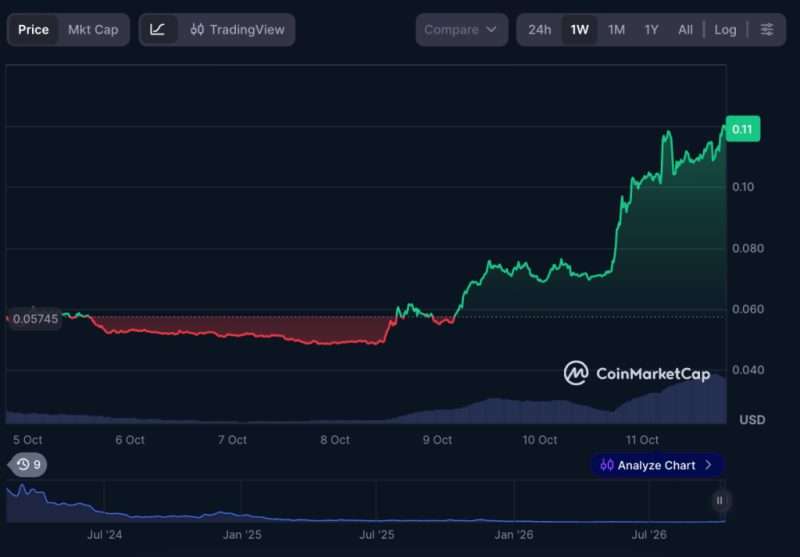The height and width of the screenshot is (557, 800).
Task: Click the 11 Oct date label
Action: [x=642, y=440]
